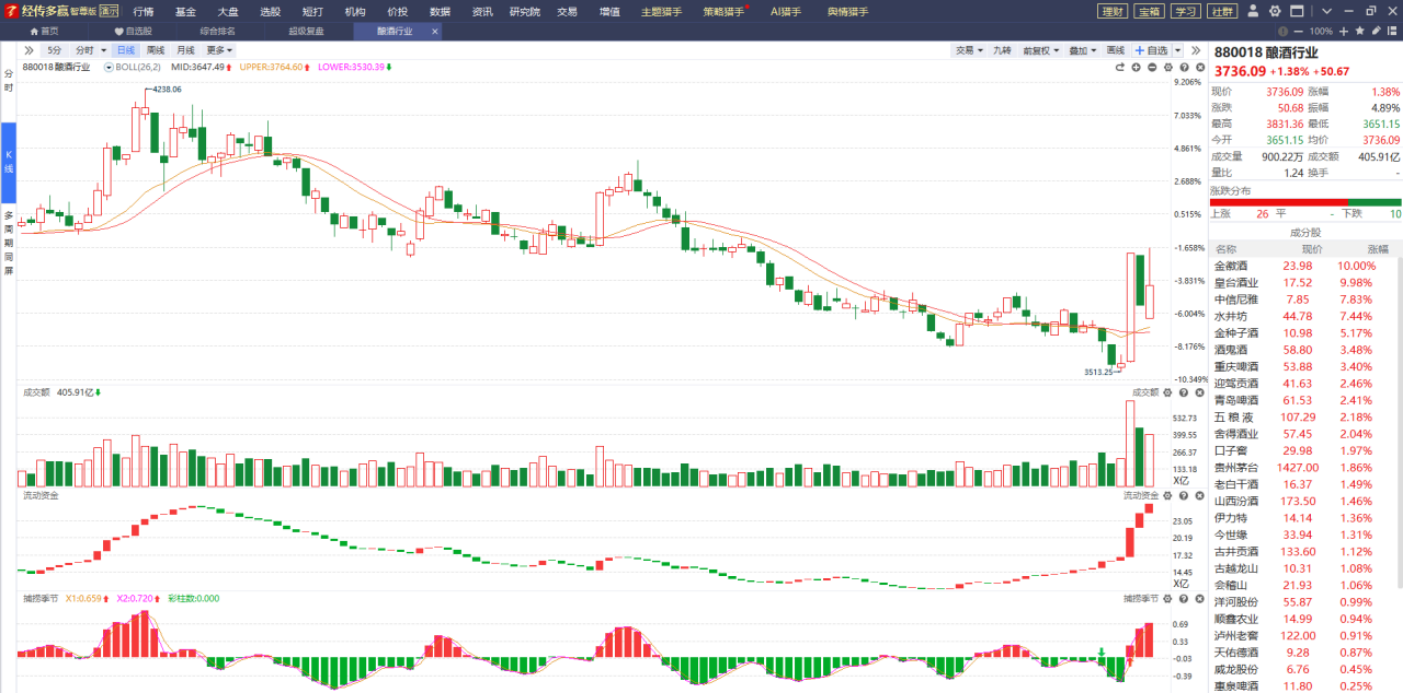Switch to the 超级复盘 tab

[x=306, y=31]
